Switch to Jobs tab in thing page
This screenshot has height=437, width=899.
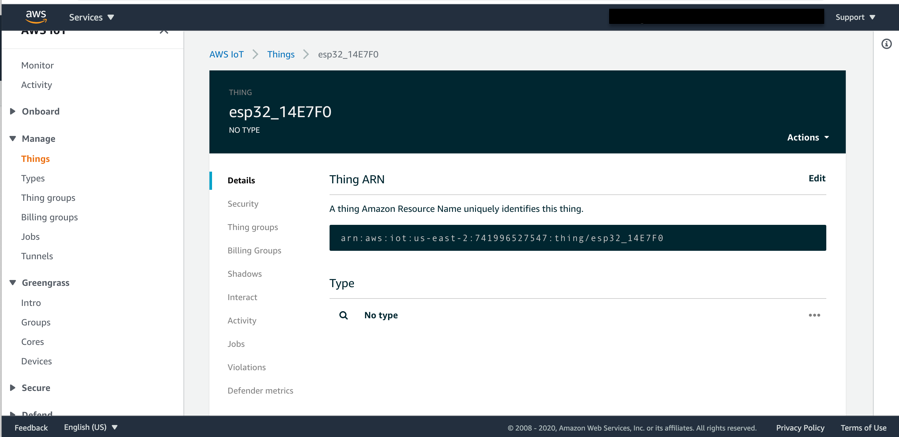click(236, 344)
